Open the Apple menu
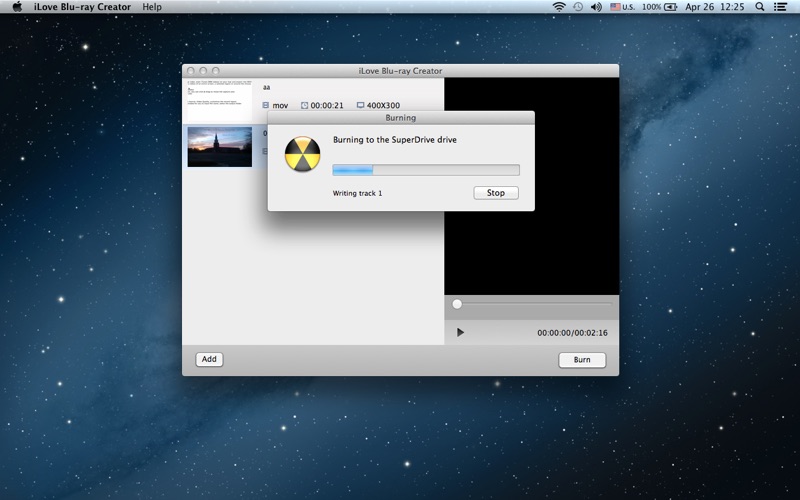Screen dimensions: 800x500 point(17,7)
